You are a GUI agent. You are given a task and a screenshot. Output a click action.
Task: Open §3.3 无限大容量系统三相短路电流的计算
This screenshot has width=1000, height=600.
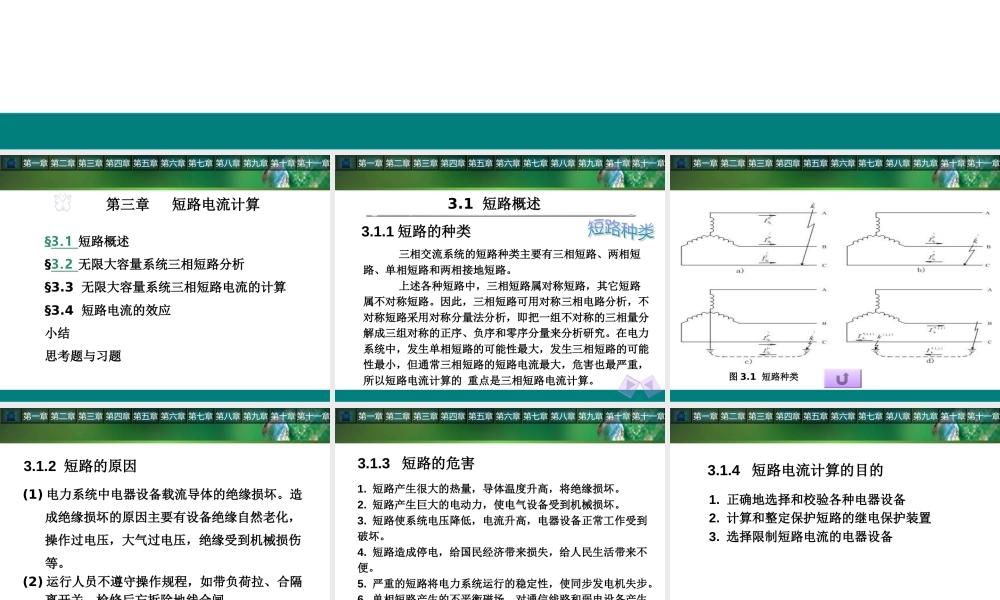tap(165, 288)
